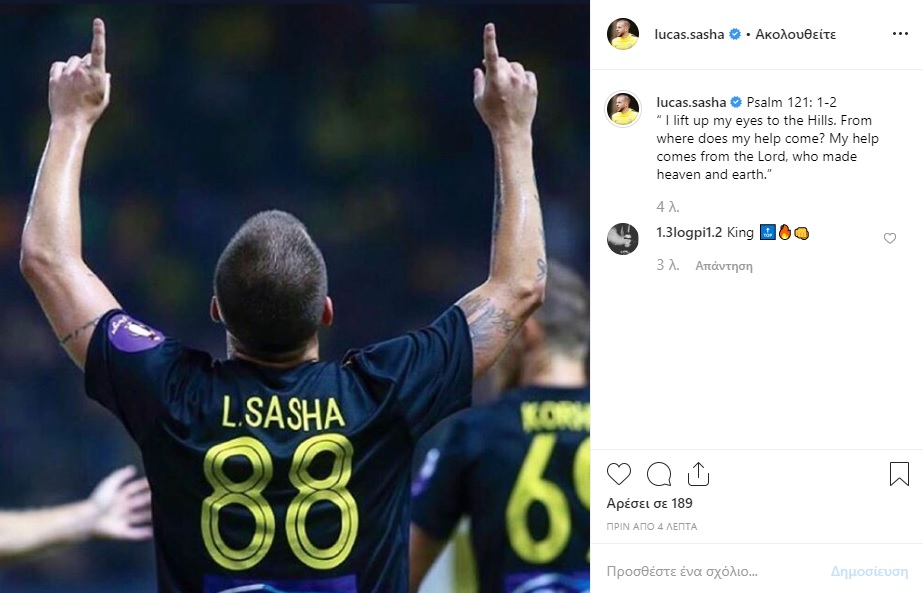The height and width of the screenshot is (593, 923).
Task: Open the 1.3logpi1.2 username link
Action: 689,233
